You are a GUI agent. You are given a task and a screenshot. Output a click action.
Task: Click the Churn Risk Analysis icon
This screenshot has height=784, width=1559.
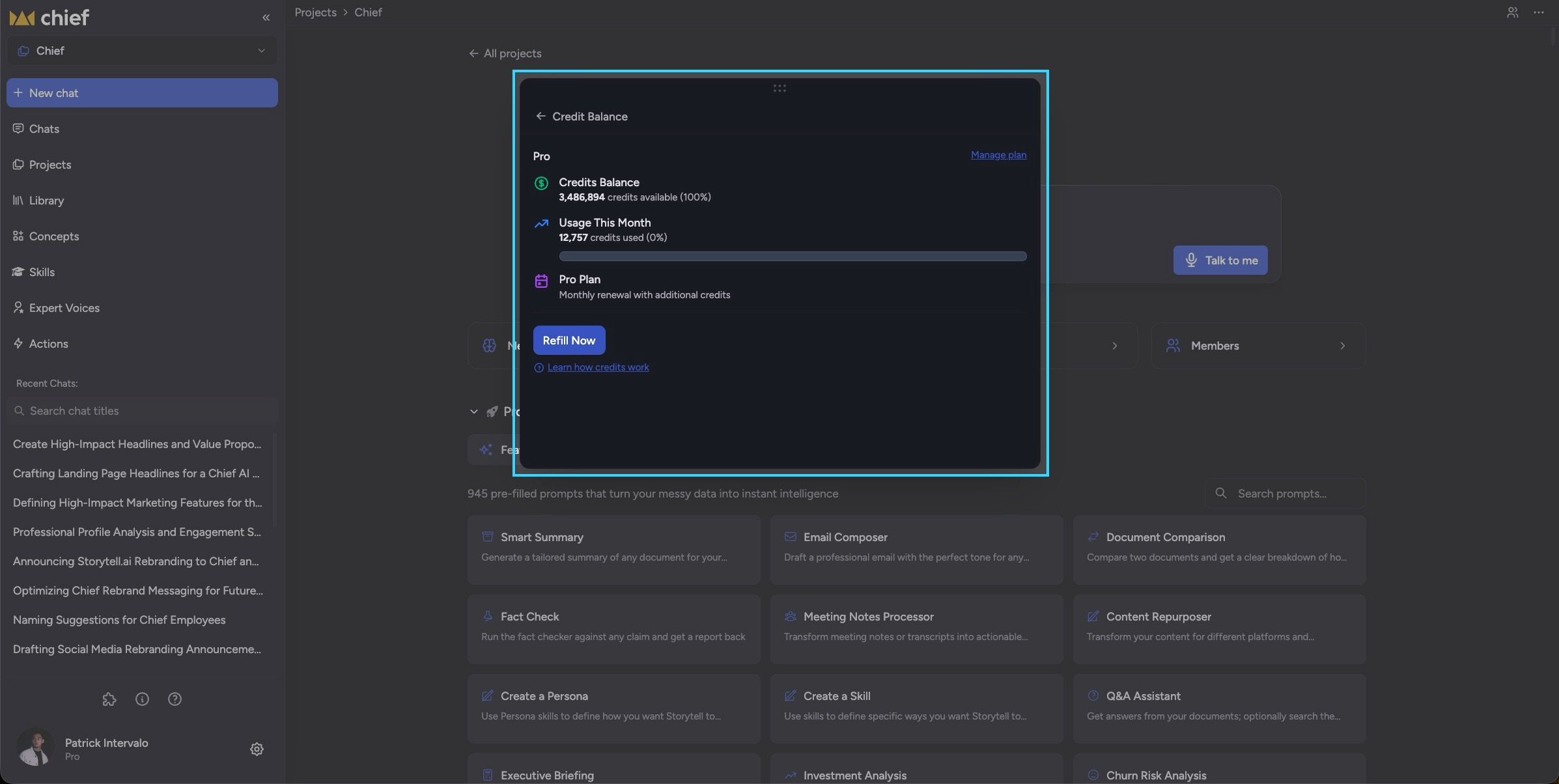coord(1093,776)
